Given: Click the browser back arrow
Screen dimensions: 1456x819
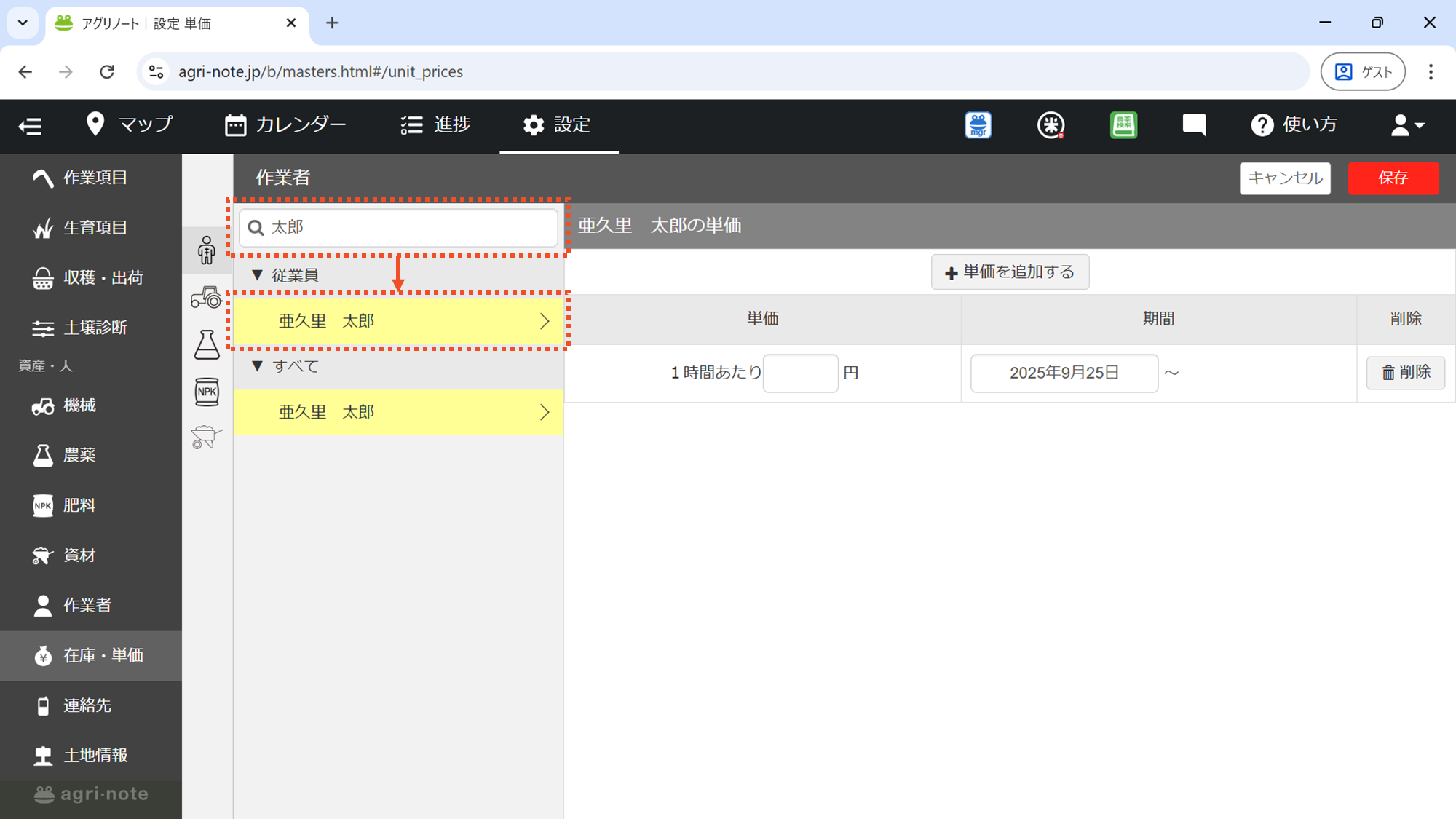Looking at the screenshot, I should [x=25, y=71].
